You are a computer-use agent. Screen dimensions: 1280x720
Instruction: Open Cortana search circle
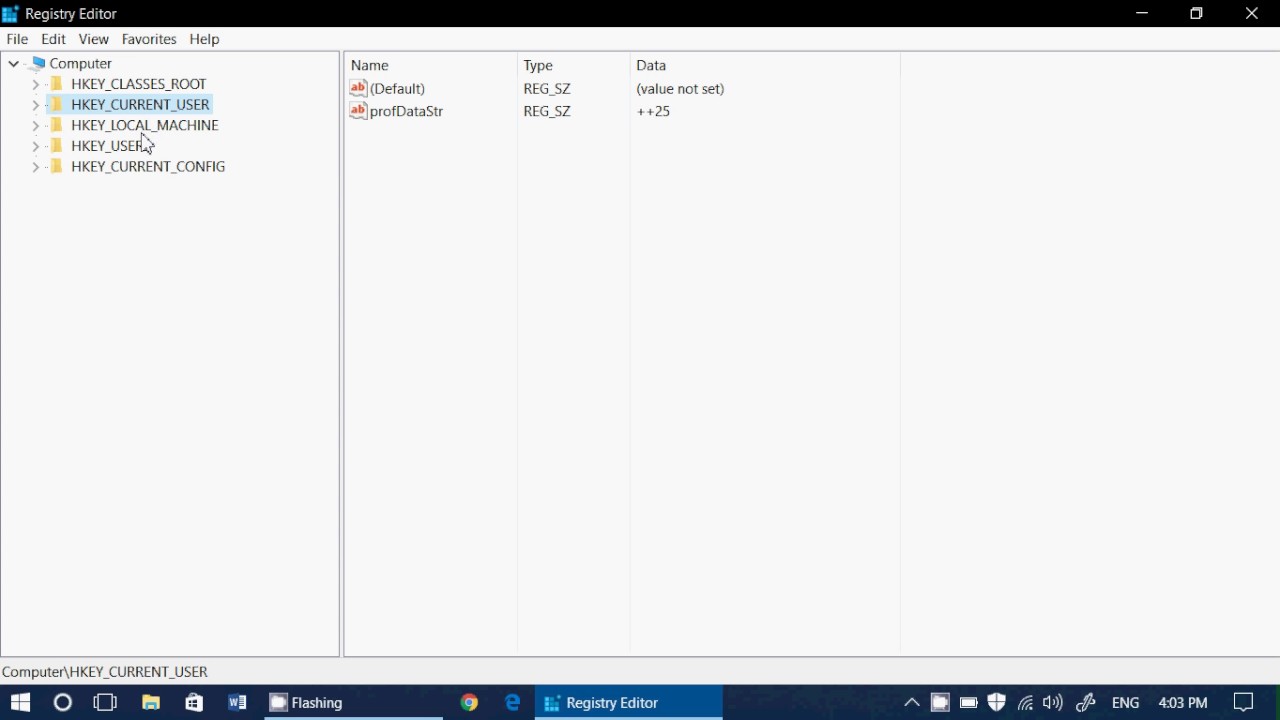[x=63, y=703]
